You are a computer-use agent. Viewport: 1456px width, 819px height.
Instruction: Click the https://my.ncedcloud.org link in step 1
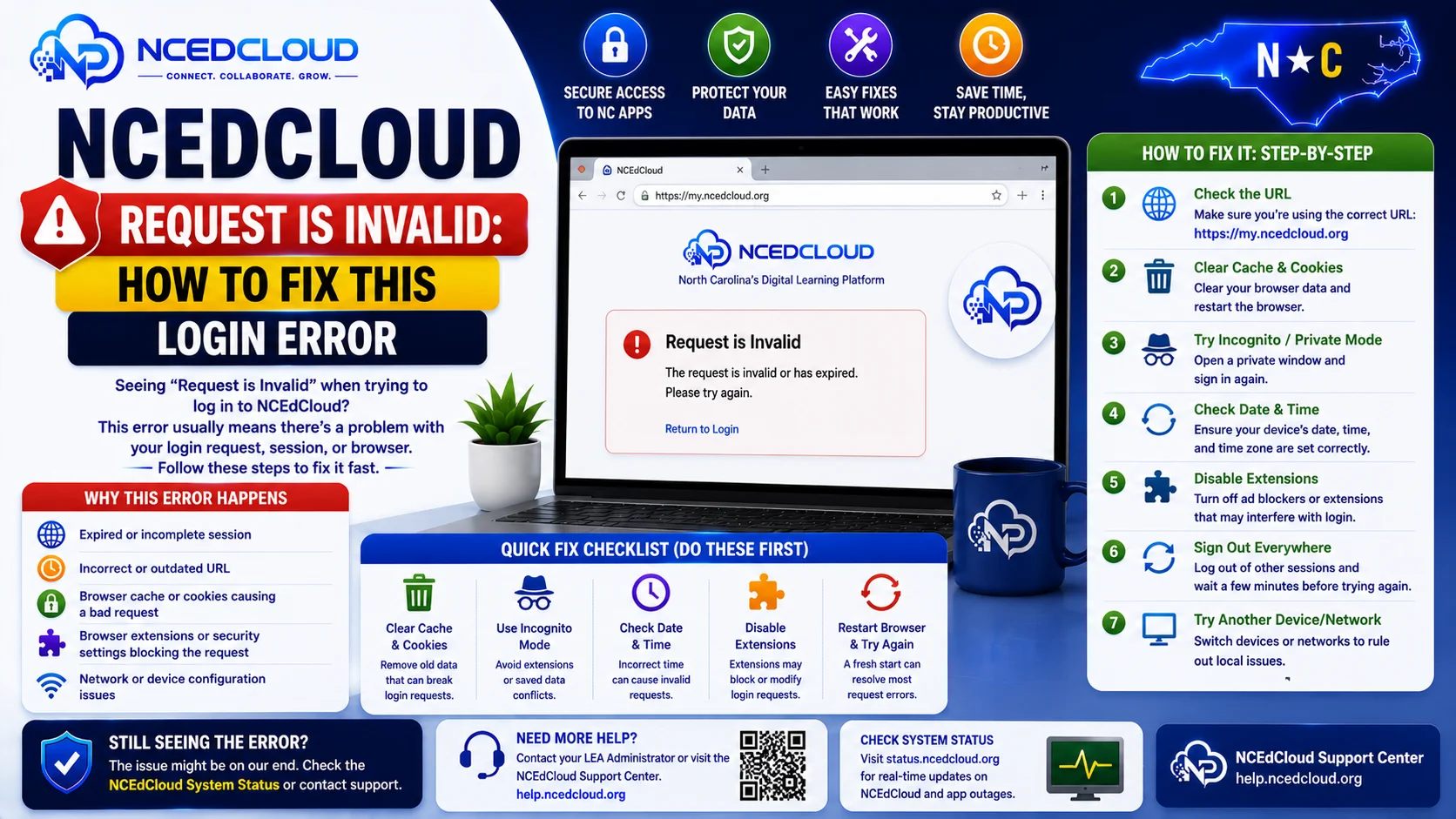point(1271,233)
